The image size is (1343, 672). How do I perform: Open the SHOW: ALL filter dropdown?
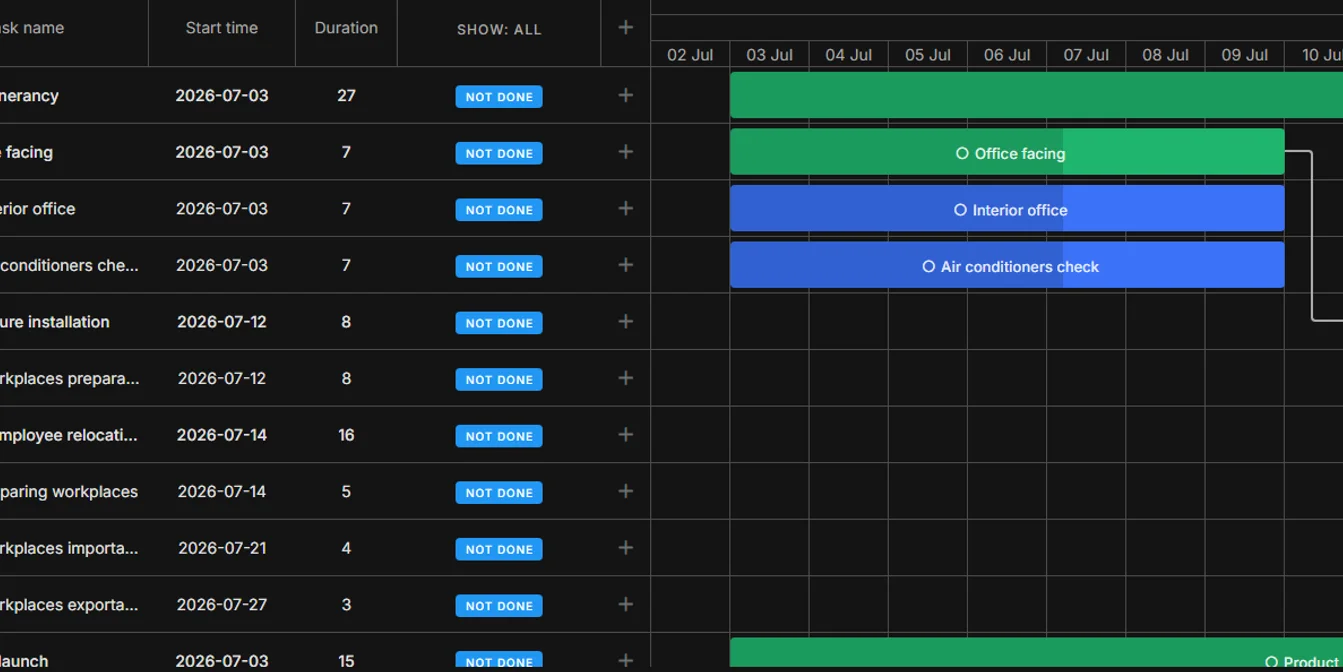499,29
